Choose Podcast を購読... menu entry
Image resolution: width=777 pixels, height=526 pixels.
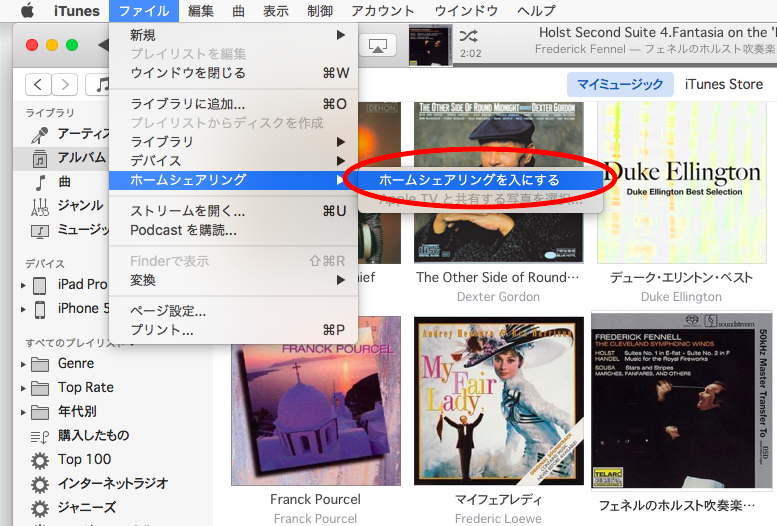pos(233,230)
